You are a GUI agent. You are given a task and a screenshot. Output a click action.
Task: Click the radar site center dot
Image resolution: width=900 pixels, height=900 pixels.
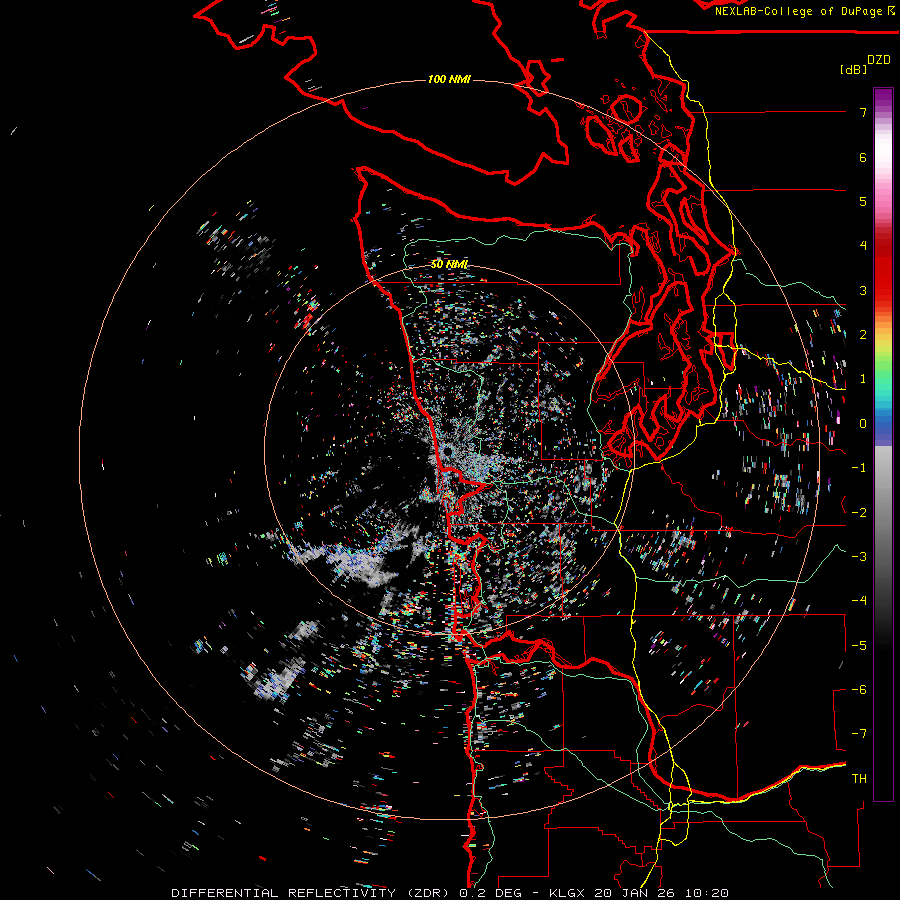(x=449, y=453)
